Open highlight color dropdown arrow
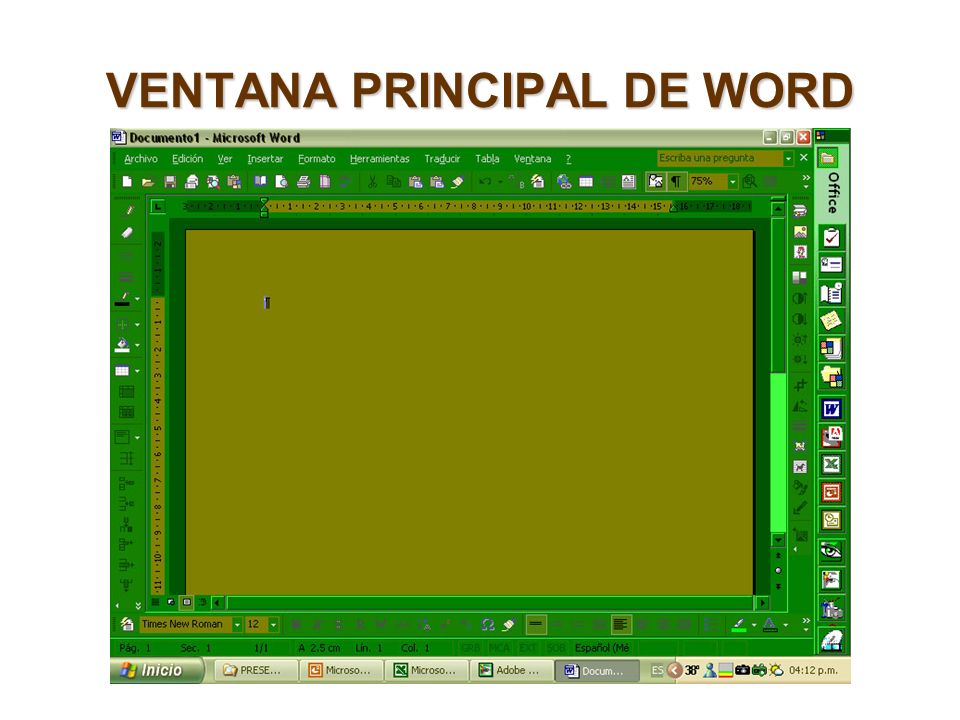 pos(754,625)
